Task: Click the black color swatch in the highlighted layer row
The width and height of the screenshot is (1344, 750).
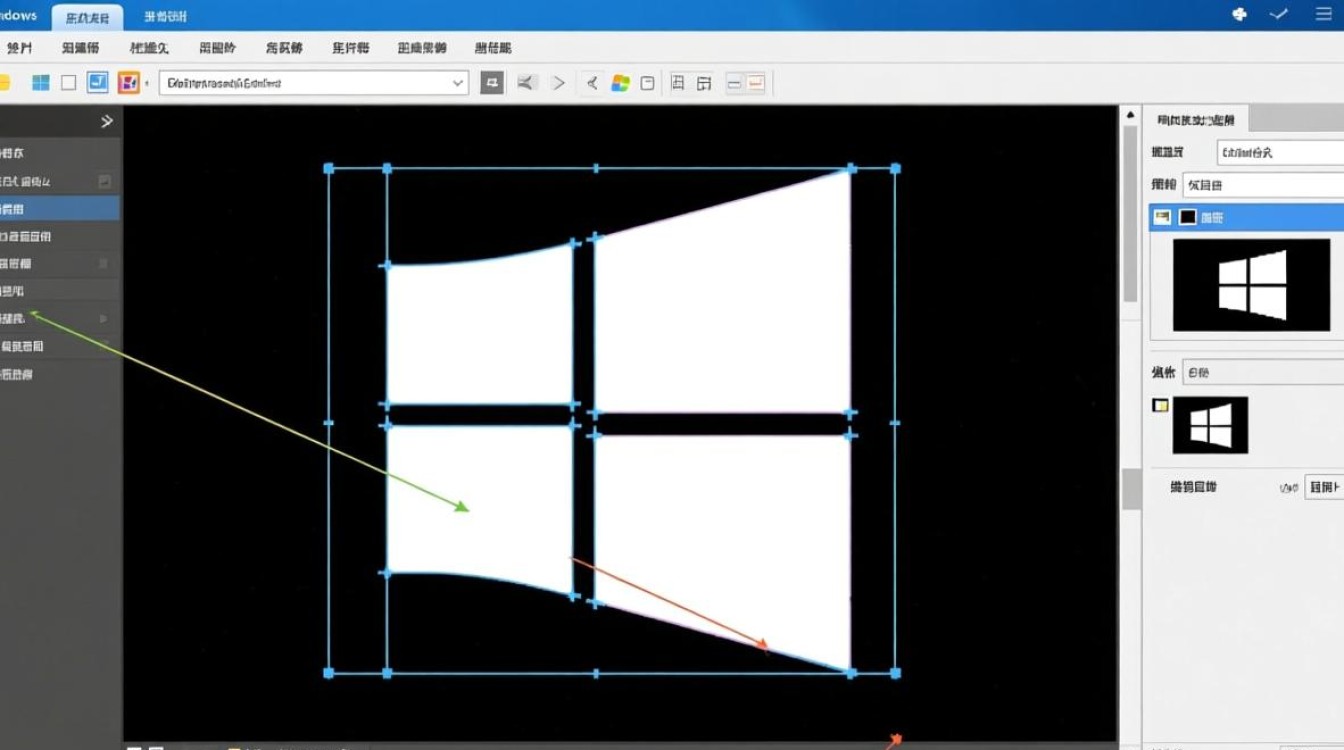Action: (1187, 217)
